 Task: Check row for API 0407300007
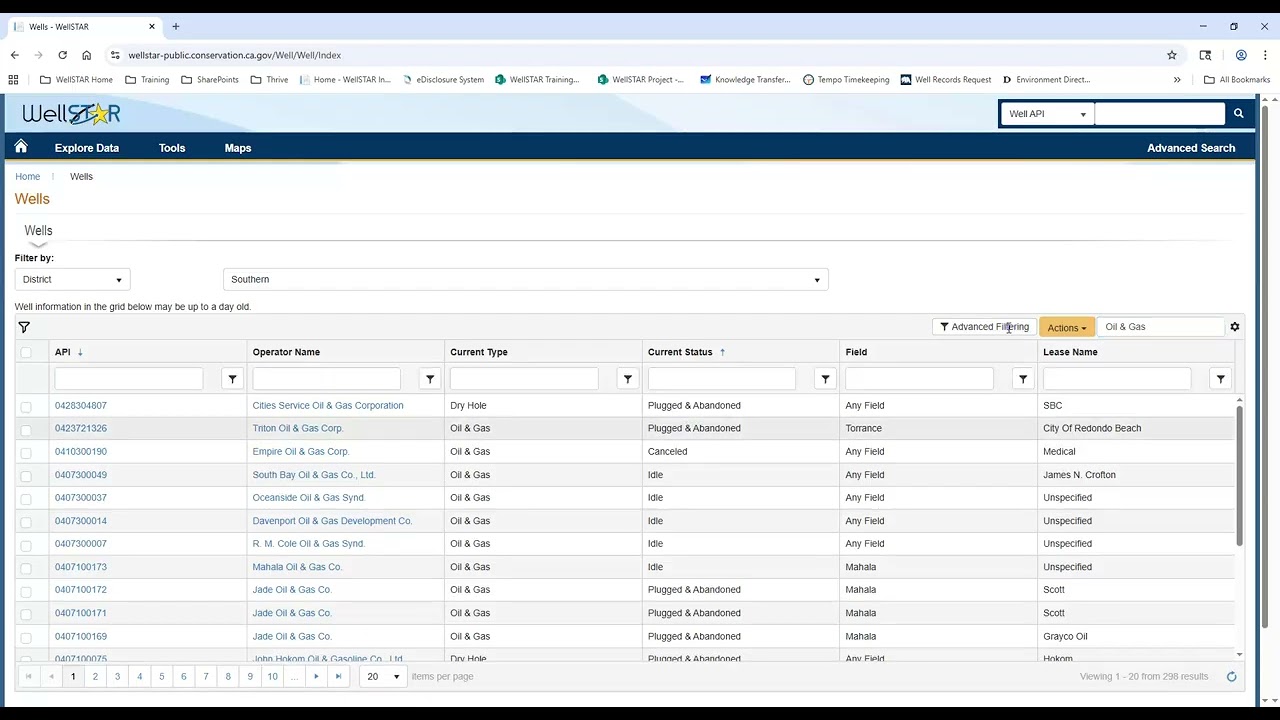click(26, 544)
